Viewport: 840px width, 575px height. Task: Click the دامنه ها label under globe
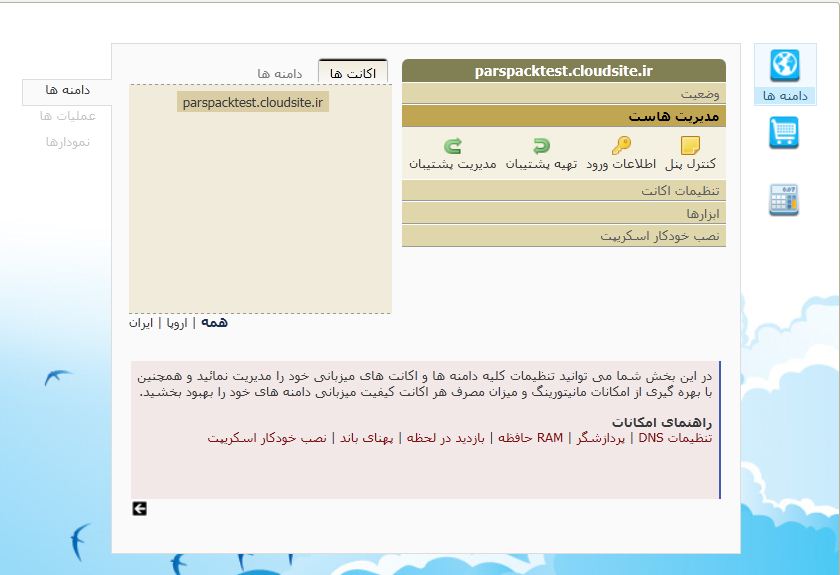coord(785,96)
